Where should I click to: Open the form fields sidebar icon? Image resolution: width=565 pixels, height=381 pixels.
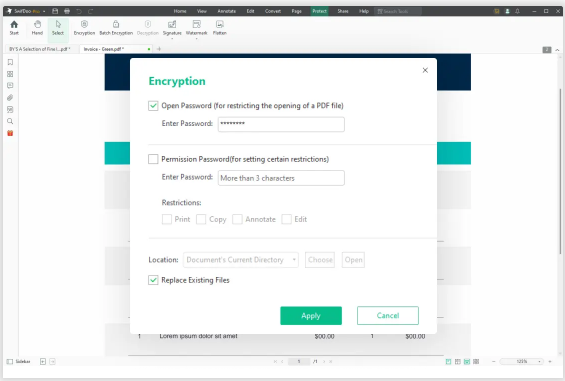pyautogui.click(x=10, y=109)
